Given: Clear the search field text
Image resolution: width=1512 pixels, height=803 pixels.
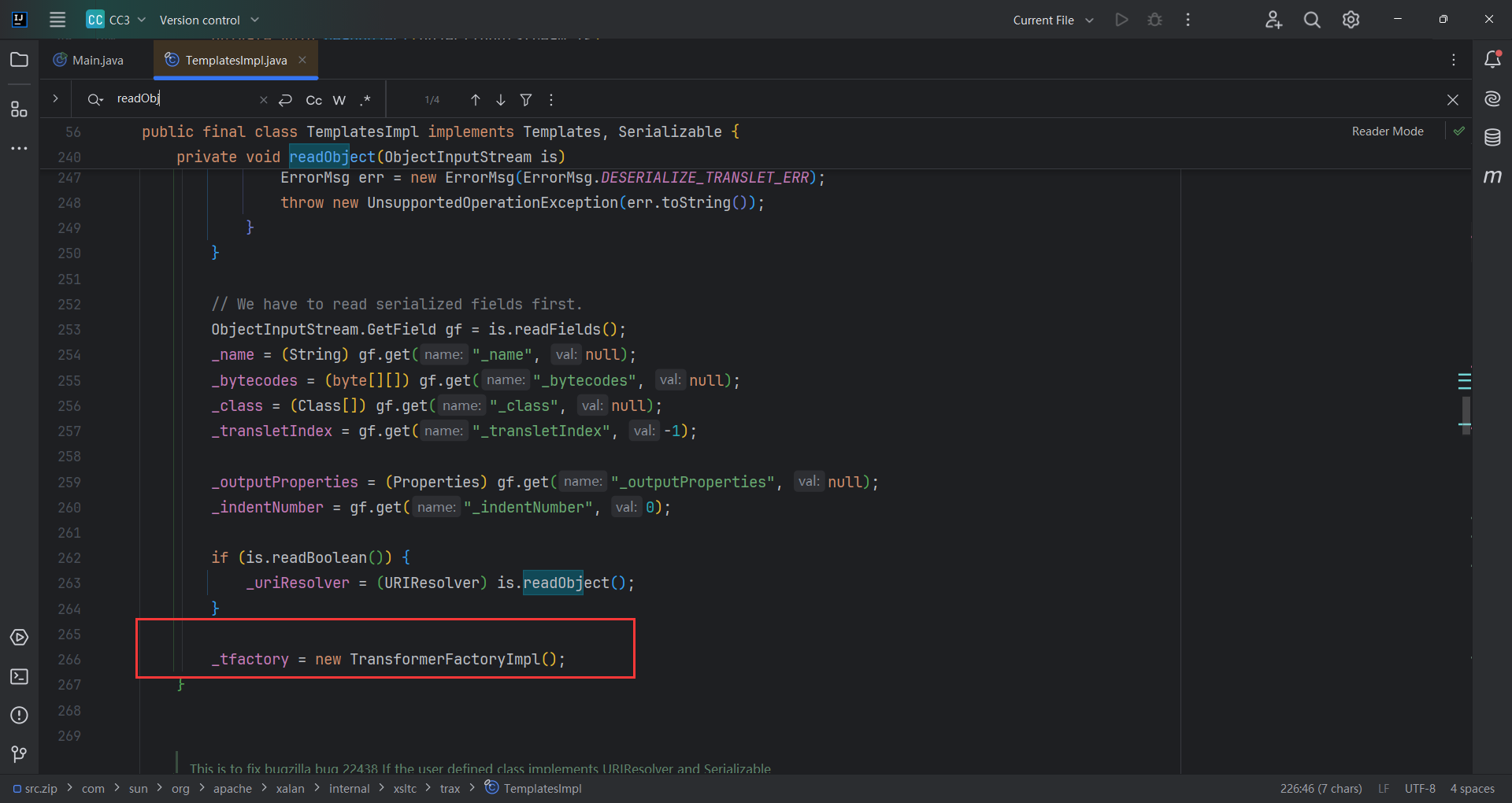Looking at the screenshot, I should coord(264,100).
